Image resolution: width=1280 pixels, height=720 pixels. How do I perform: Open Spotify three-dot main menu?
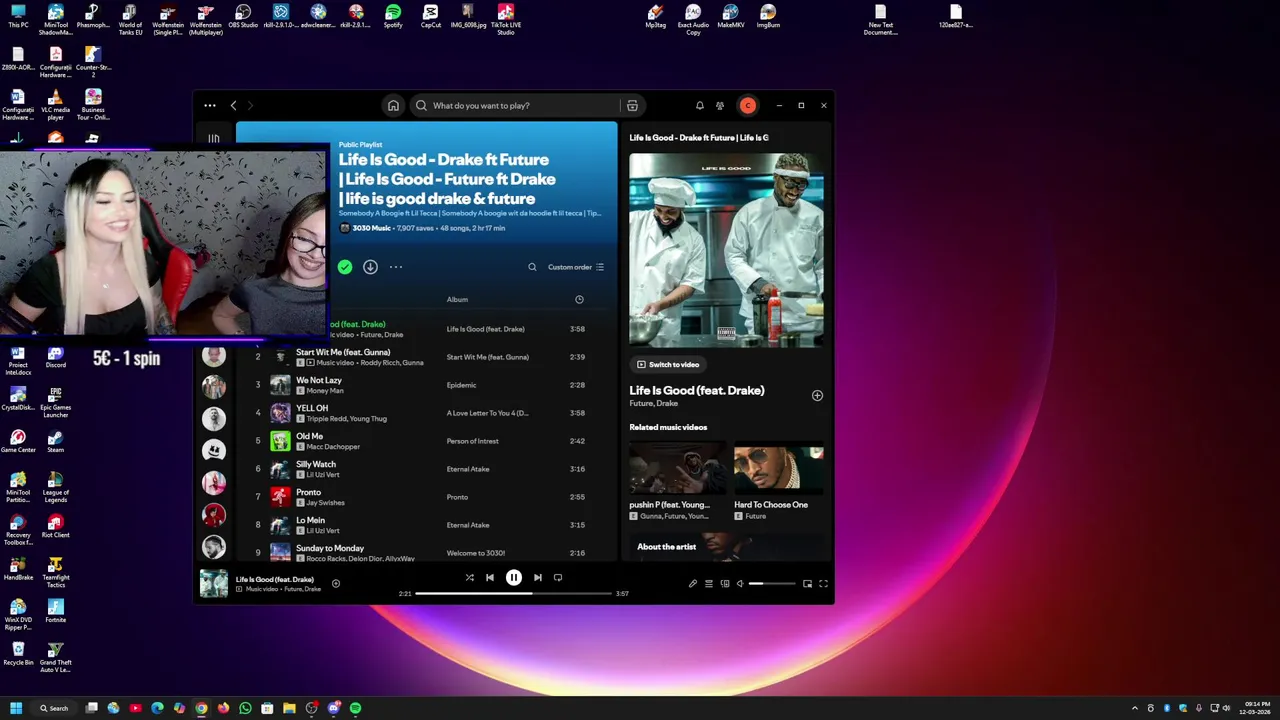pyautogui.click(x=210, y=105)
